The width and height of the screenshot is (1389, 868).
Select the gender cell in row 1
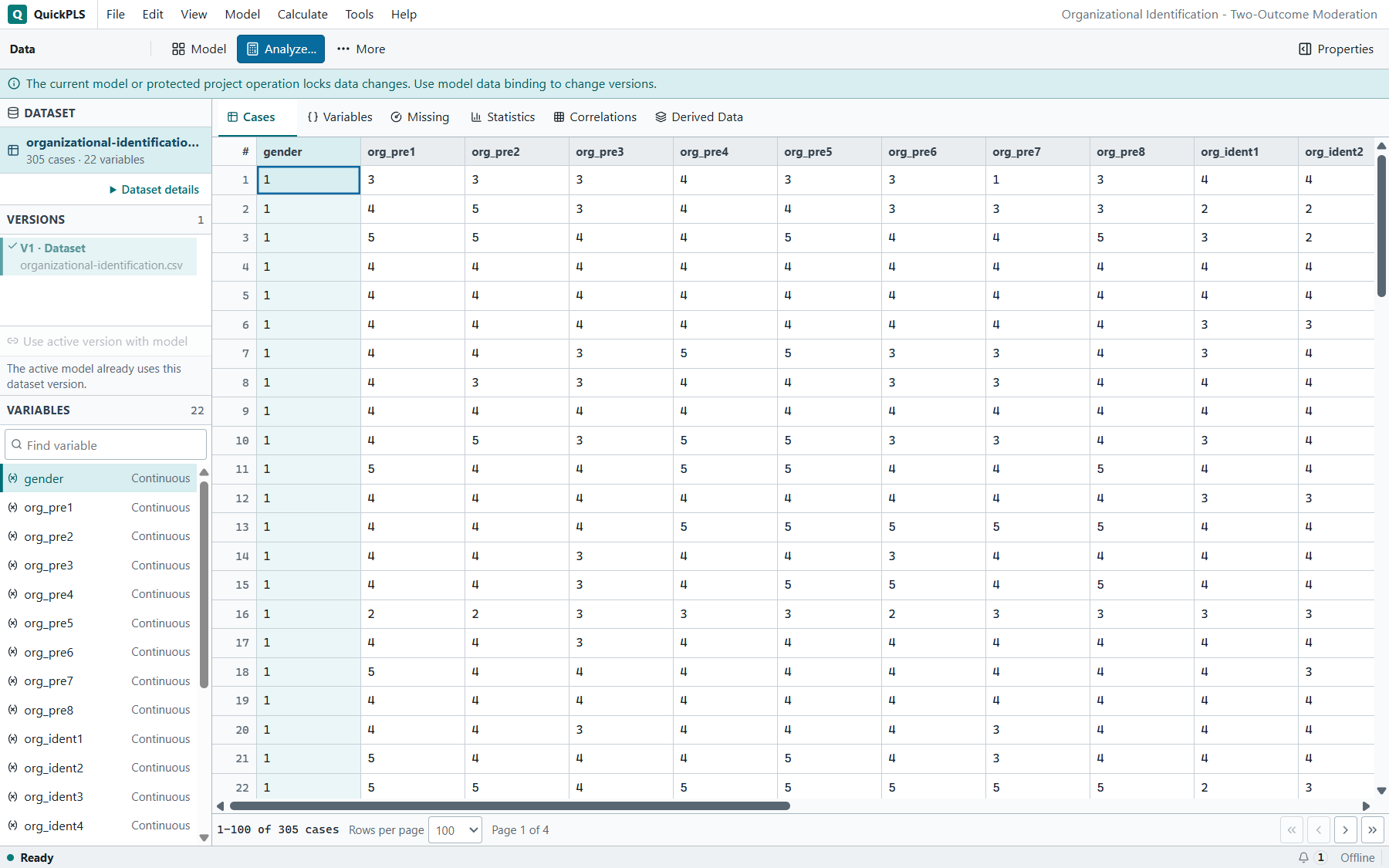[x=309, y=180]
